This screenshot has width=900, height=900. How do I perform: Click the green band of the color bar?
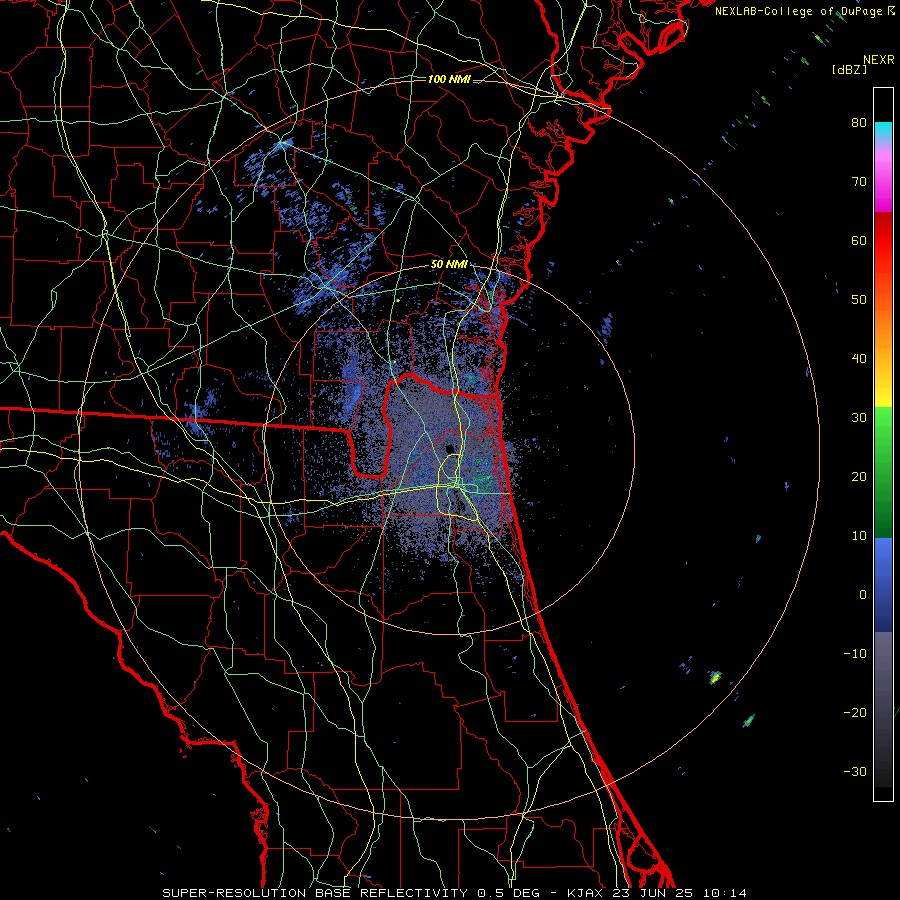click(883, 472)
